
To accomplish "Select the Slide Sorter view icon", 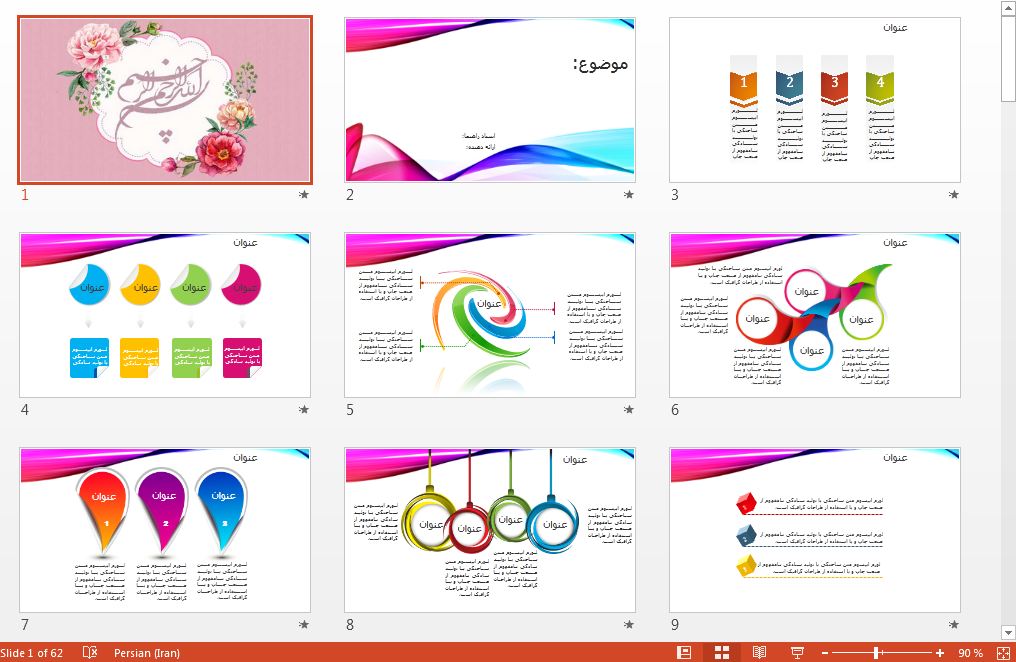I will tap(722, 653).
